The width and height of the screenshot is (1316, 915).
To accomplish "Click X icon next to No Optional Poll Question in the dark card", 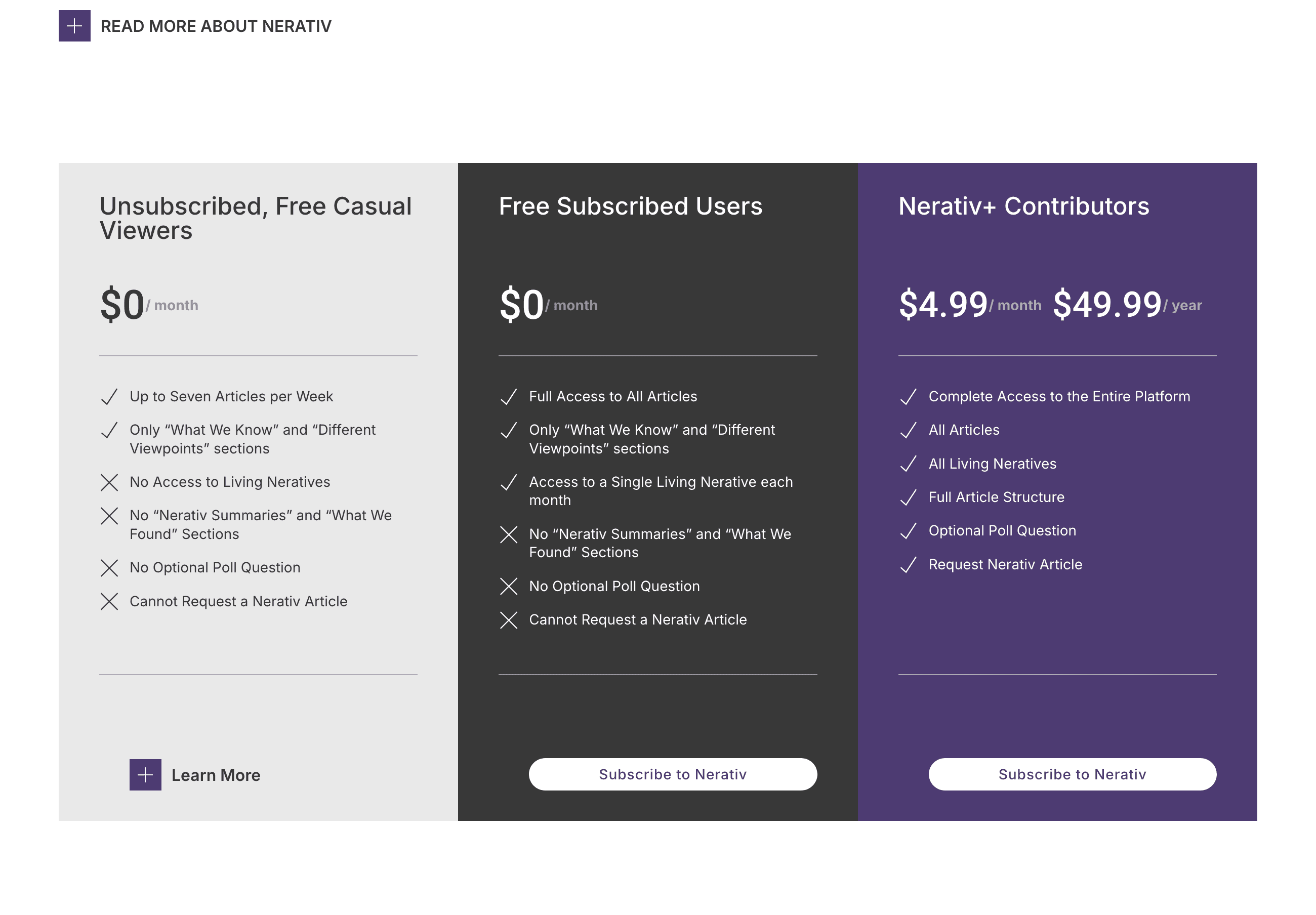I will [x=508, y=586].
